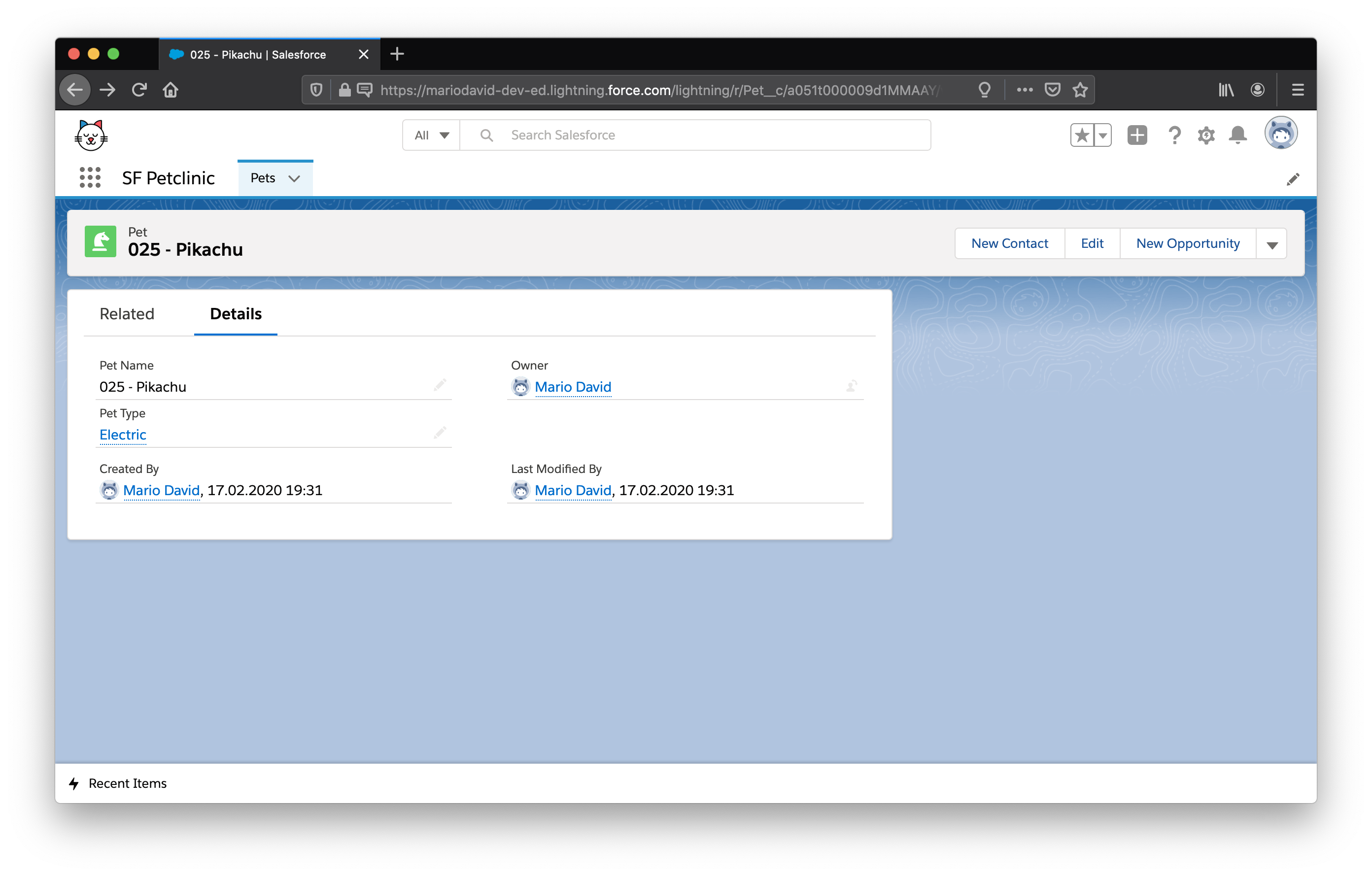The image size is (1372, 876).
Task: Click the padlock site security icon
Action: 344,90
